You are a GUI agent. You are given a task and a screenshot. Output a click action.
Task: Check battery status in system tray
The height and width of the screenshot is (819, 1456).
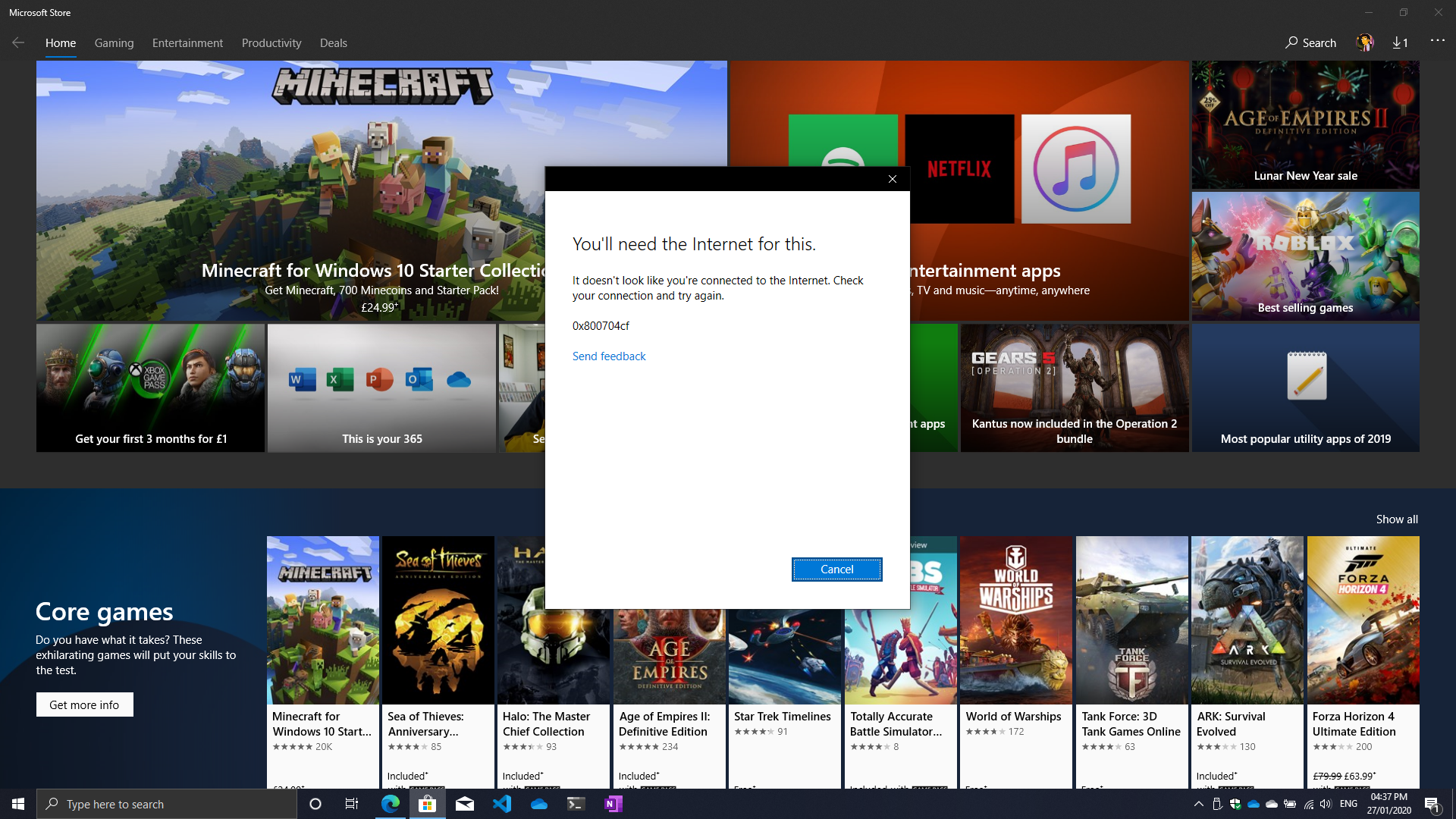click(1290, 804)
